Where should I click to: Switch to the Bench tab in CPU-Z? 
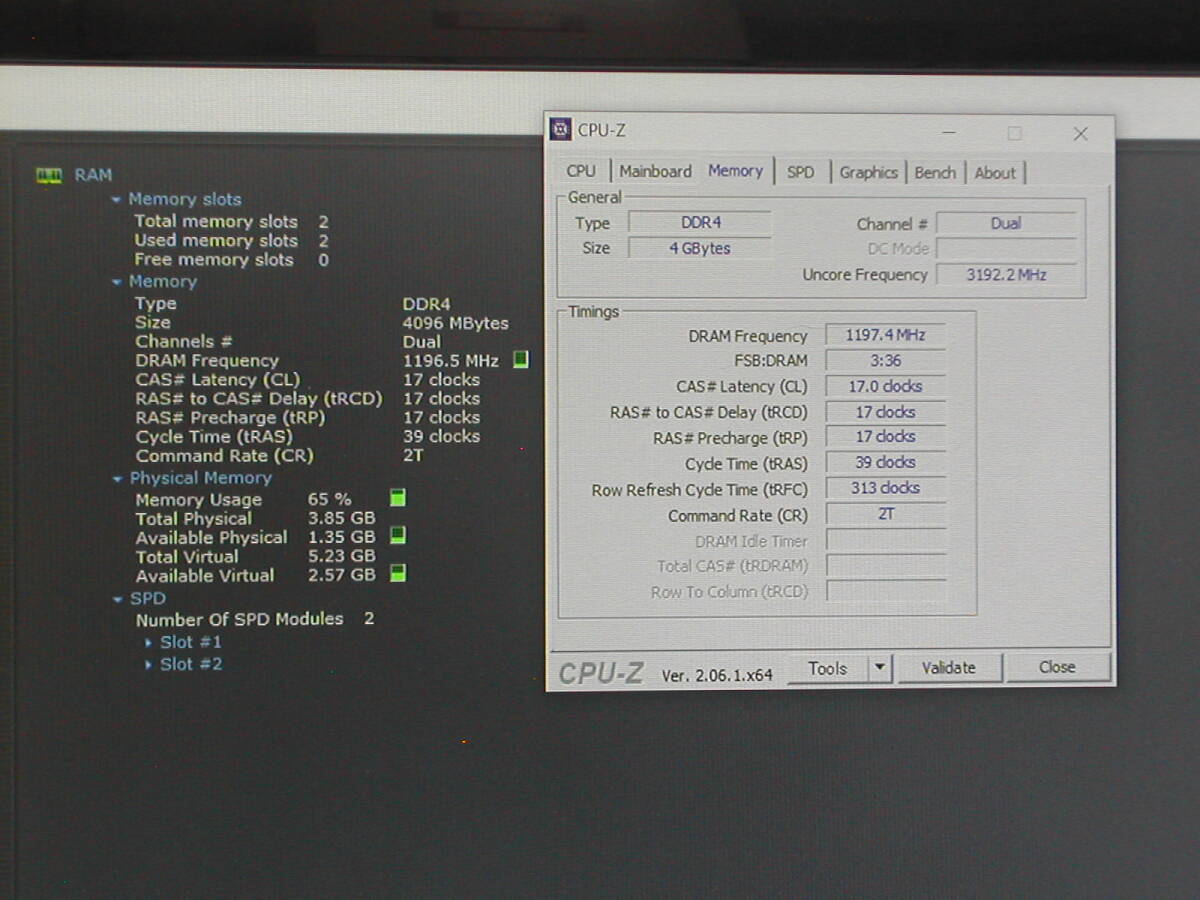click(935, 172)
